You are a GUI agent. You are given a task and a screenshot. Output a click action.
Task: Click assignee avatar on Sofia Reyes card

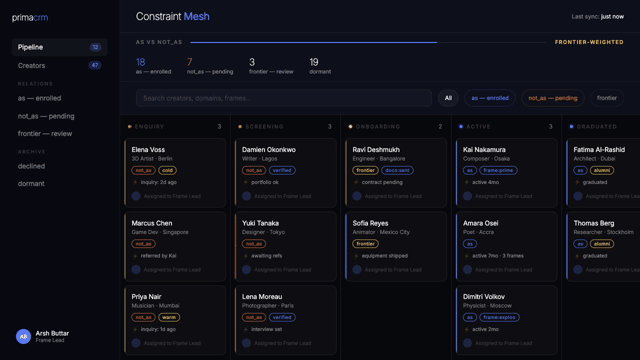pos(357,270)
